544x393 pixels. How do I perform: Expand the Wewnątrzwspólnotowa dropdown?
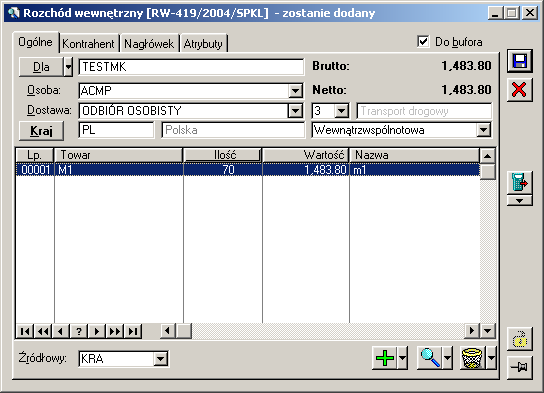tap(484, 130)
